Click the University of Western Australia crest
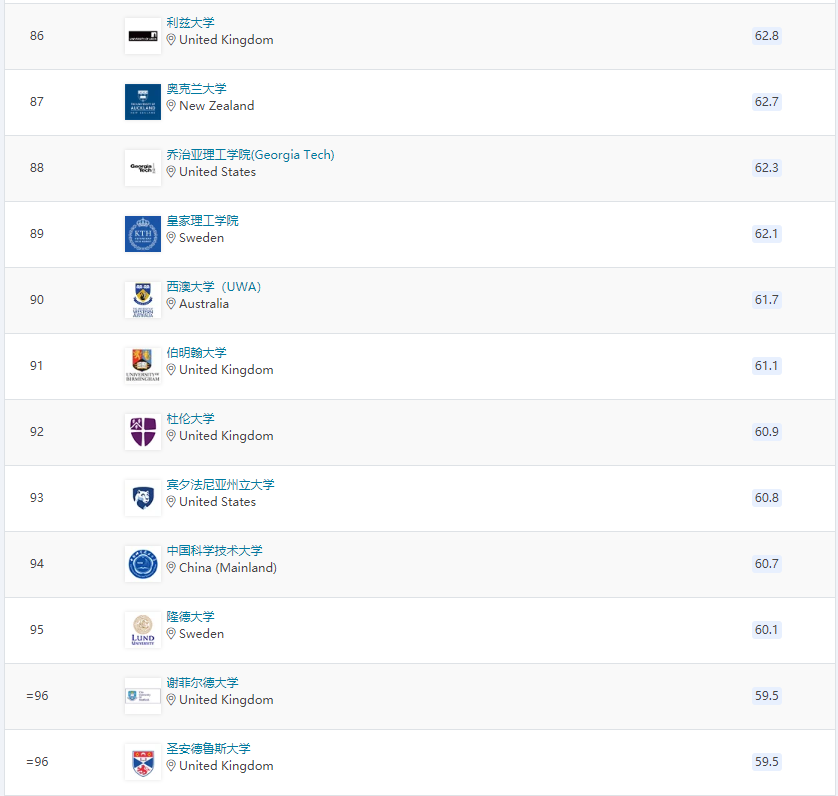Viewport: 838px width, 796px height. click(x=143, y=300)
